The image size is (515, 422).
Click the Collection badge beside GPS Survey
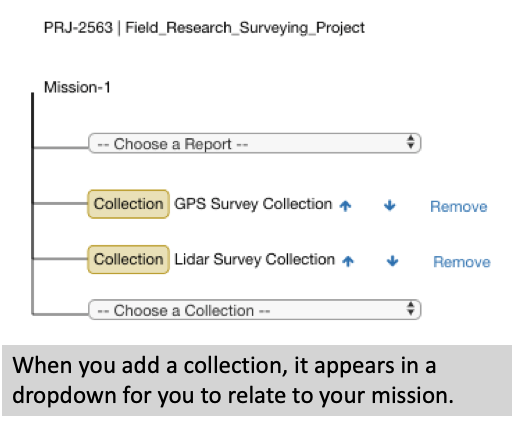[128, 204]
